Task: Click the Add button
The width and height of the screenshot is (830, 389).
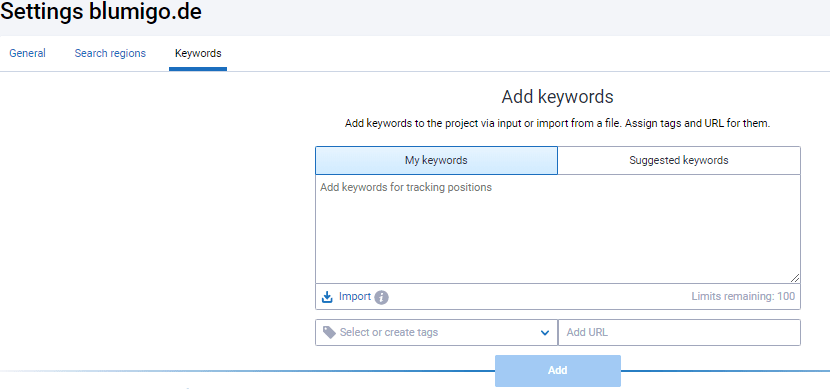Action: point(558,370)
